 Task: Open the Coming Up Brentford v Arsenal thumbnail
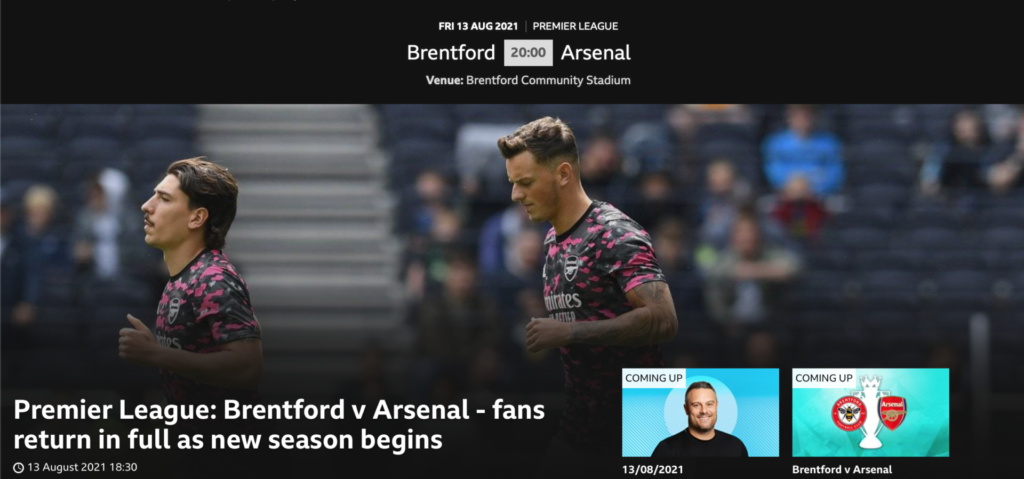point(871,412)
